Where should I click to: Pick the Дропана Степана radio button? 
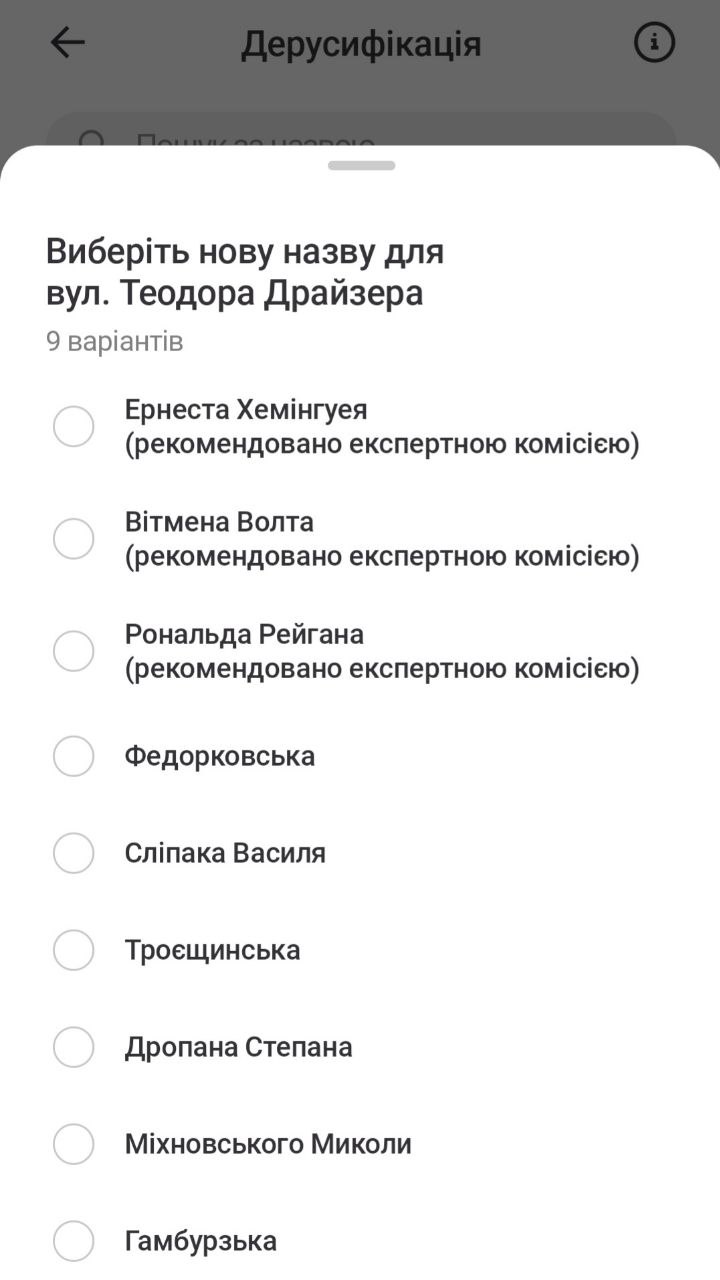coord(73,1047)
